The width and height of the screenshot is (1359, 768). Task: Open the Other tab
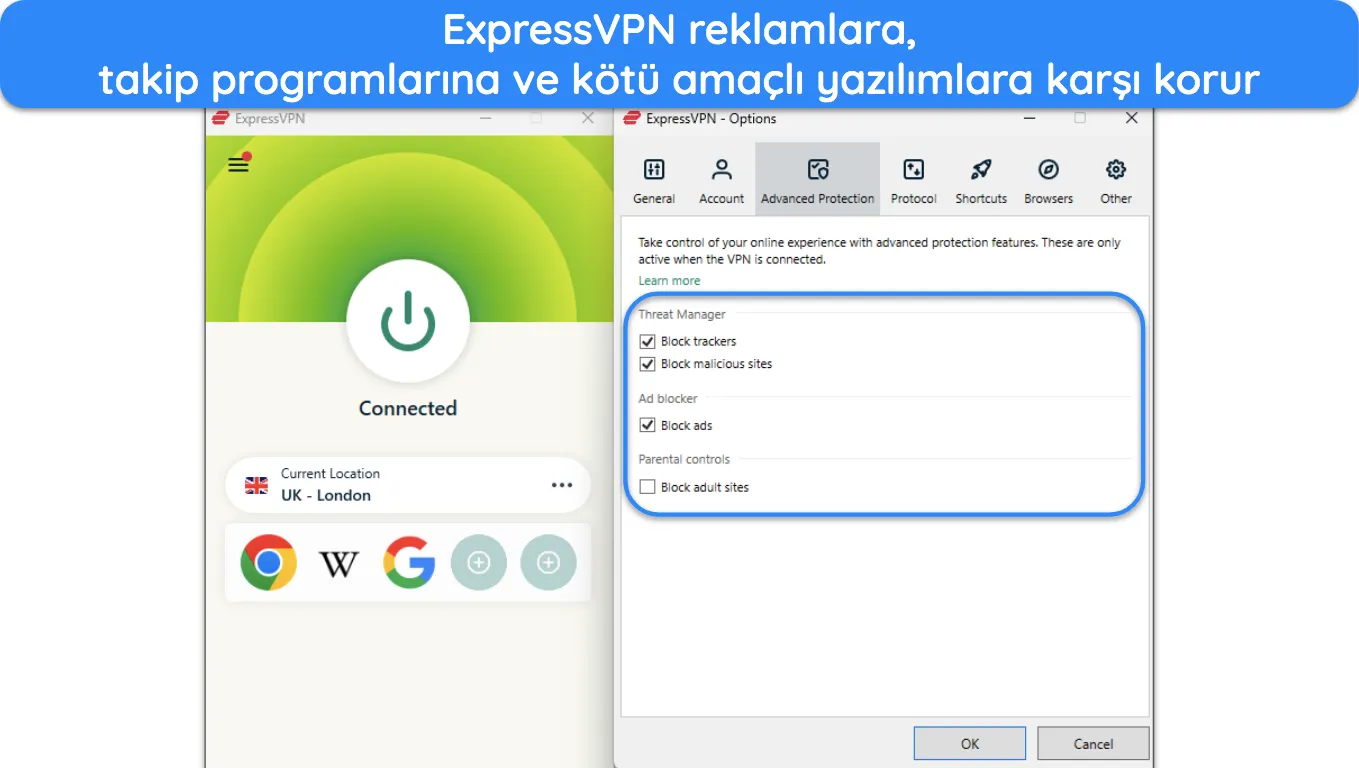coord(1116,181)
